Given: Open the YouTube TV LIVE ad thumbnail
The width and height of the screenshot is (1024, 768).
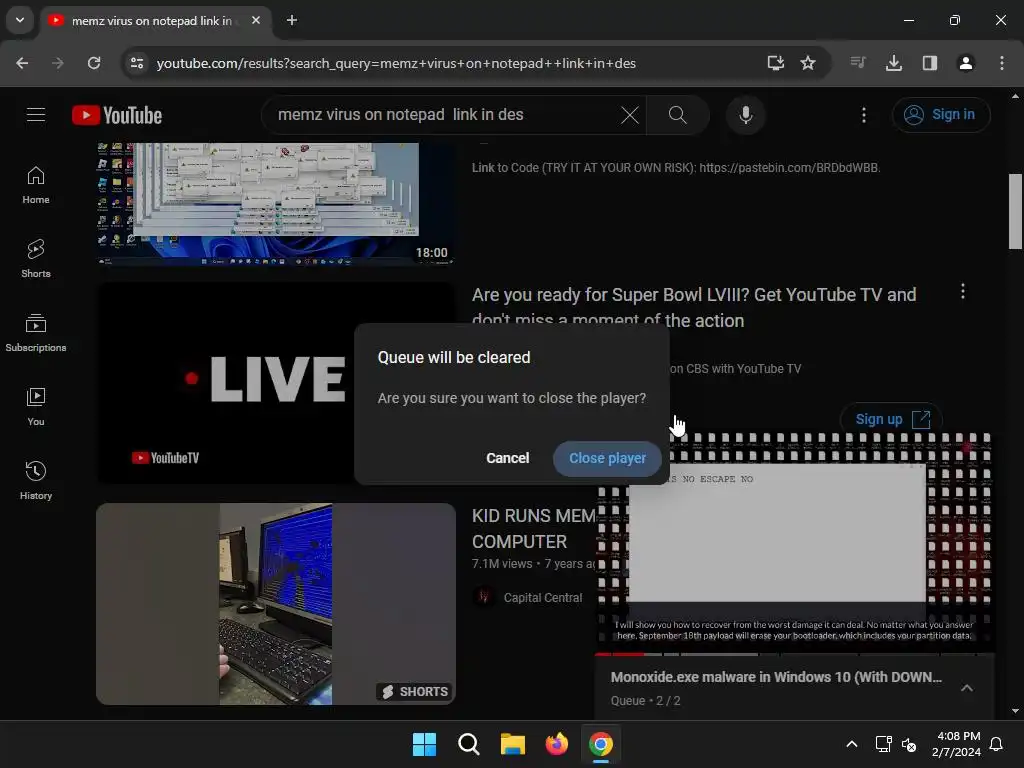Looking at the screenshot, I should 225,383.
